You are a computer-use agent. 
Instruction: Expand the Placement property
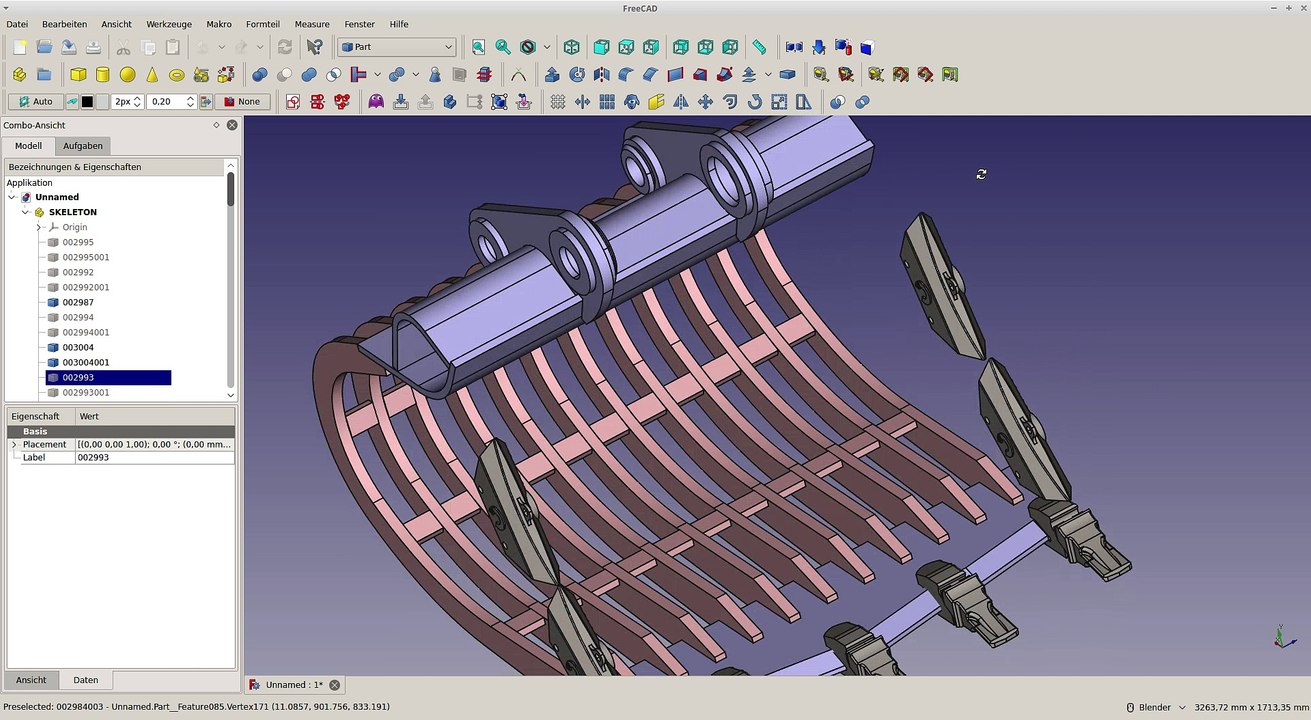(14, 444)
